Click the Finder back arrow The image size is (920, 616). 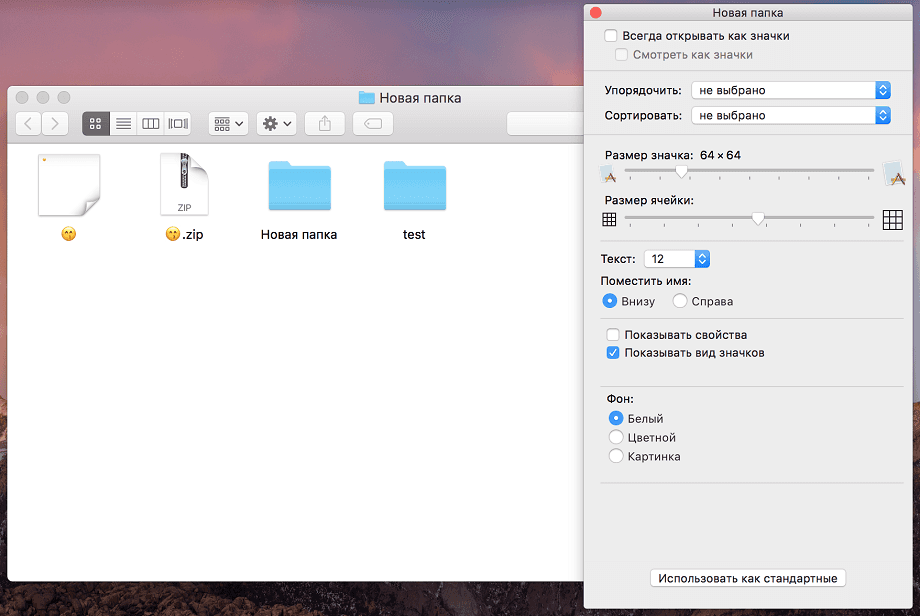pyautogui.click(x=29, y=124)
